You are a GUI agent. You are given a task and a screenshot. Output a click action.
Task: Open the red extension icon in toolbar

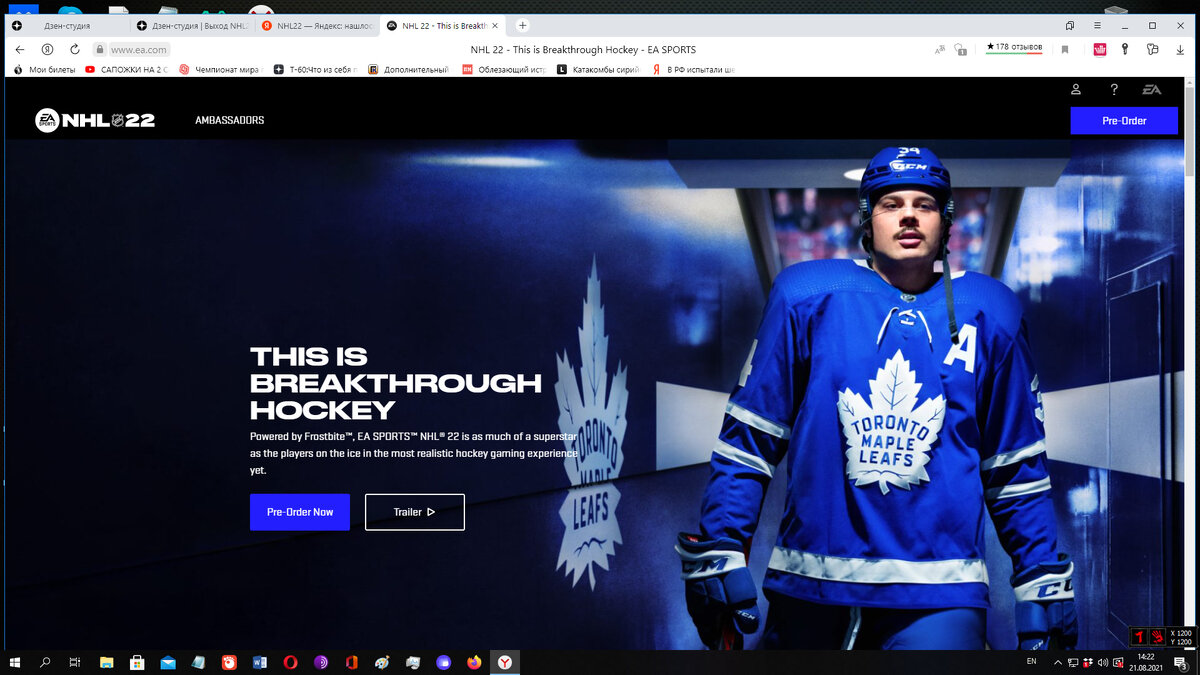click(1099, 49)
